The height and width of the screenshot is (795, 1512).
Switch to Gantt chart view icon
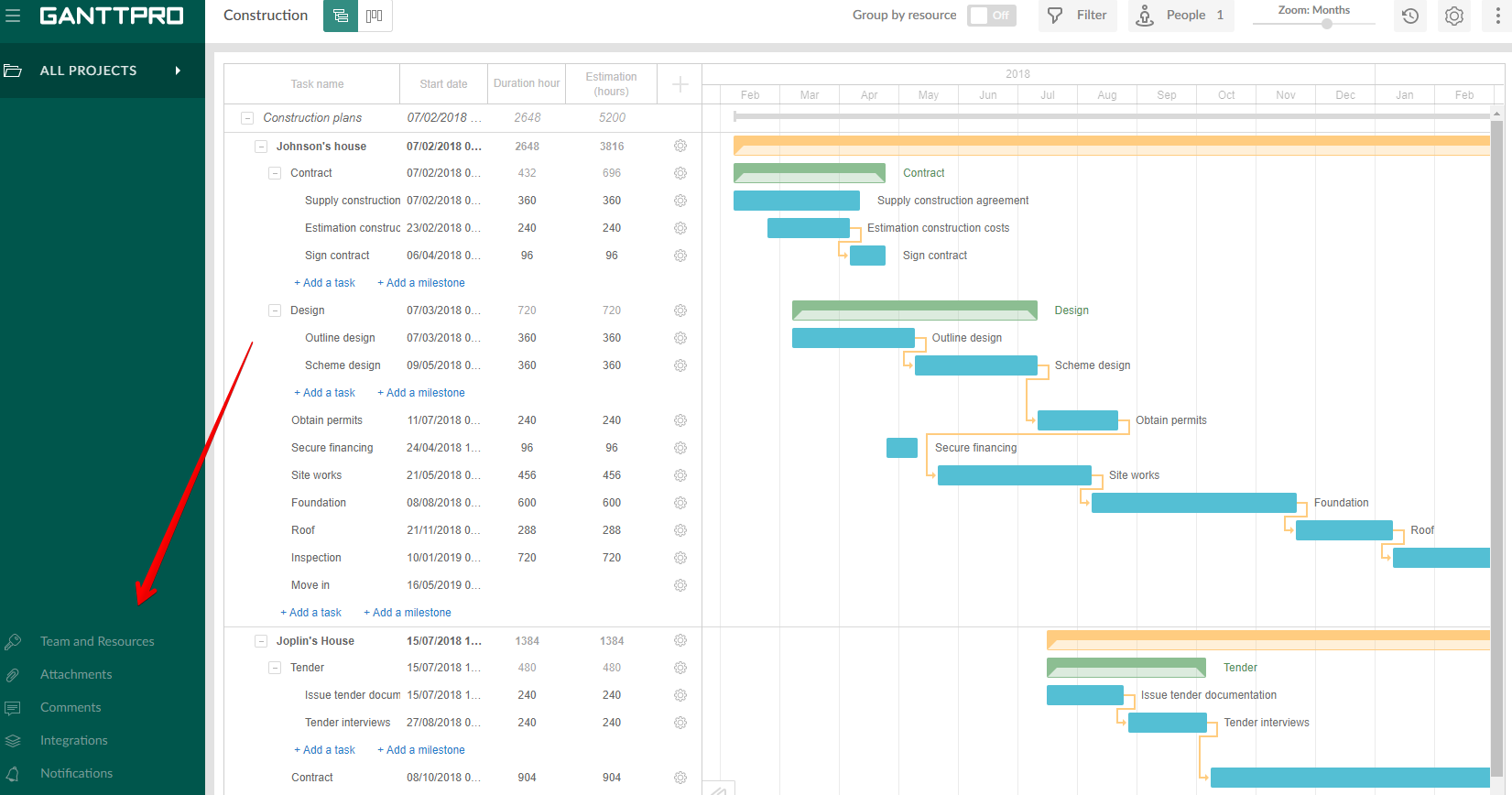tap(341, 16)
